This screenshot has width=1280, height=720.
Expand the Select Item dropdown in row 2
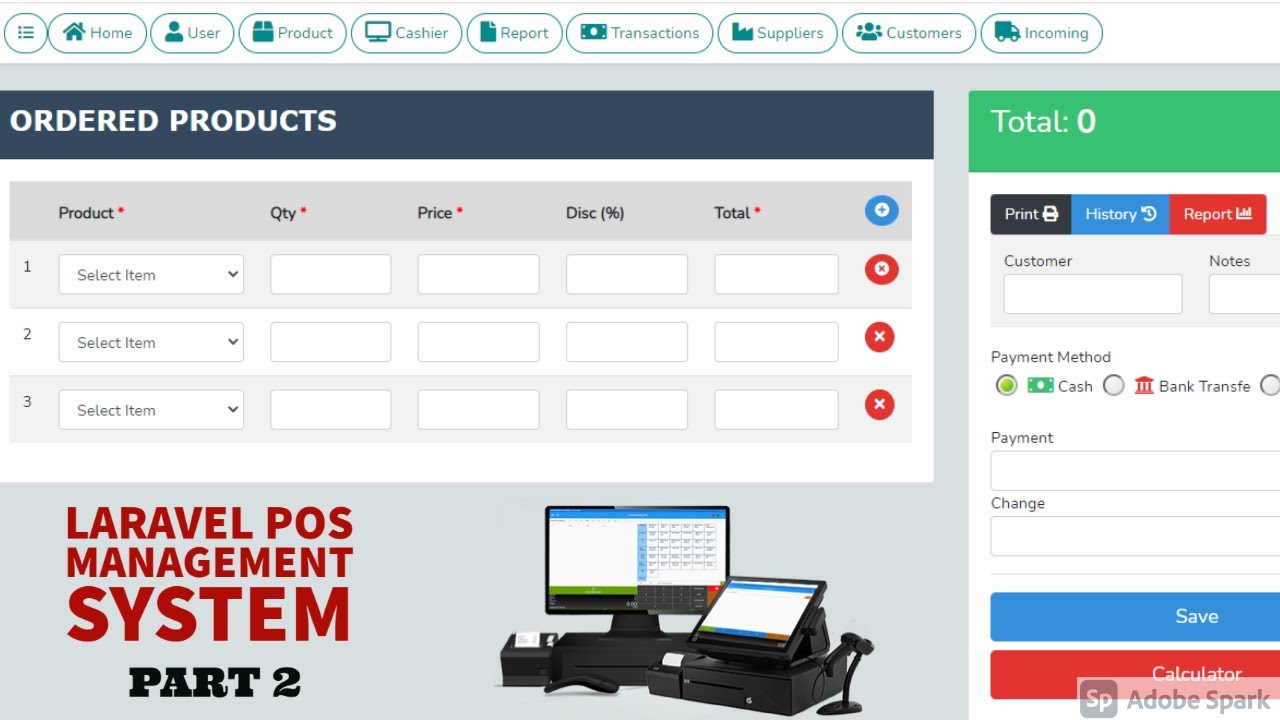coord(151,342)
